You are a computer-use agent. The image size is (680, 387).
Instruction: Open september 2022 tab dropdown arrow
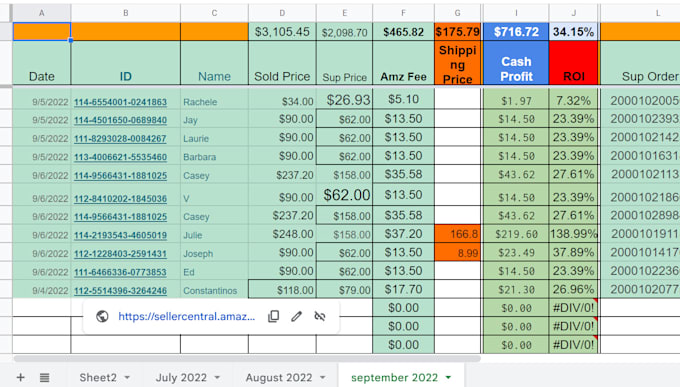click(448, 377)
